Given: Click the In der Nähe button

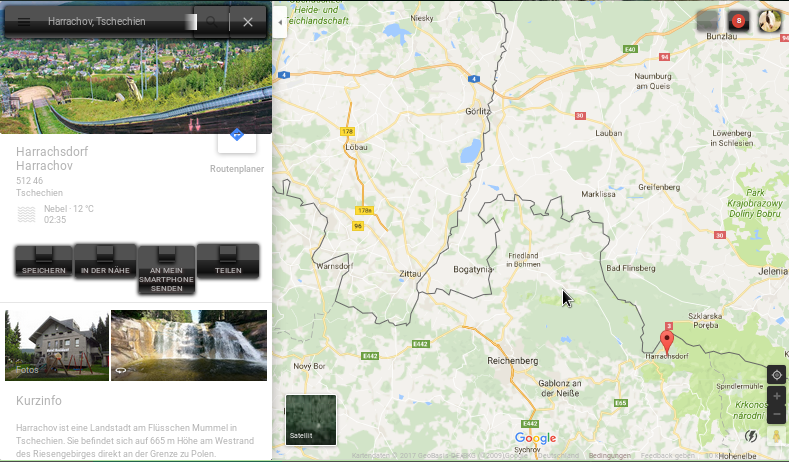Looking at the screenshot, I should point(105,261).
